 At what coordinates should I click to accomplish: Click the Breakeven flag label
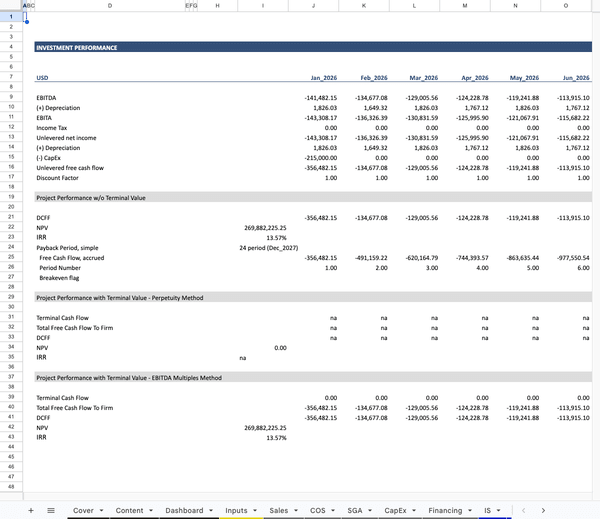[x=59, y=278]
